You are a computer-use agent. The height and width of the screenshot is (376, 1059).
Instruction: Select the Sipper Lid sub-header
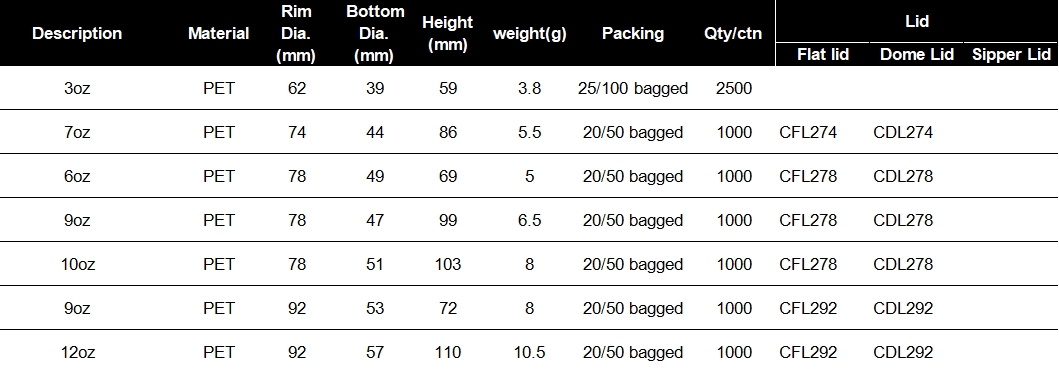coord(1011,55)
